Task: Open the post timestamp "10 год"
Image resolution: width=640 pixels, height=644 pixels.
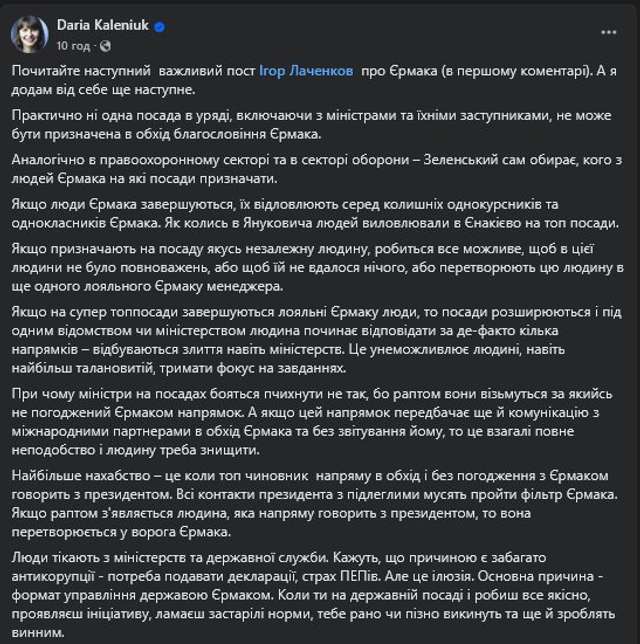Action: [x=73, y=44]
